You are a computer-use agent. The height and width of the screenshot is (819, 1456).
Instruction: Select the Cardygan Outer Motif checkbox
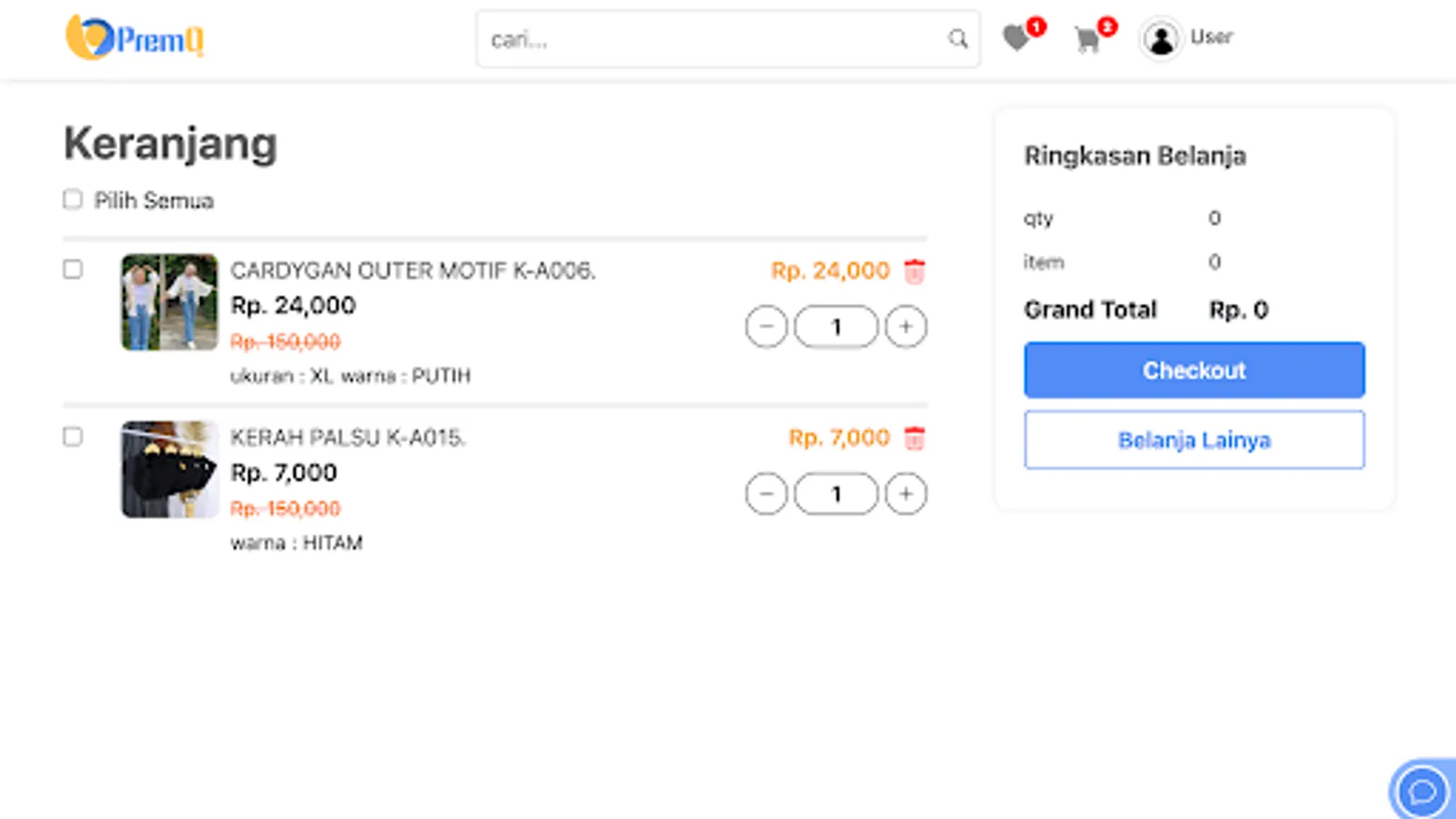coord(73,269)
